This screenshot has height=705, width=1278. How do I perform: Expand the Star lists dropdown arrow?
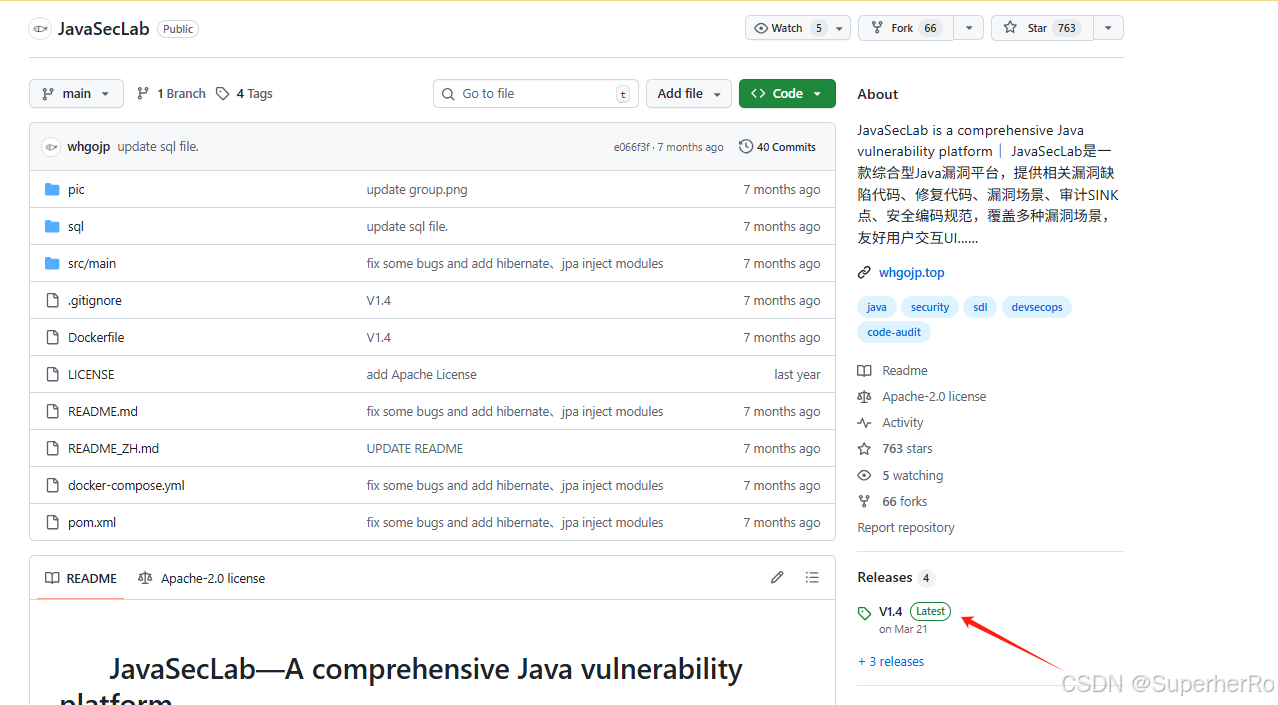pyautogui.click(x=1108, y=28)
